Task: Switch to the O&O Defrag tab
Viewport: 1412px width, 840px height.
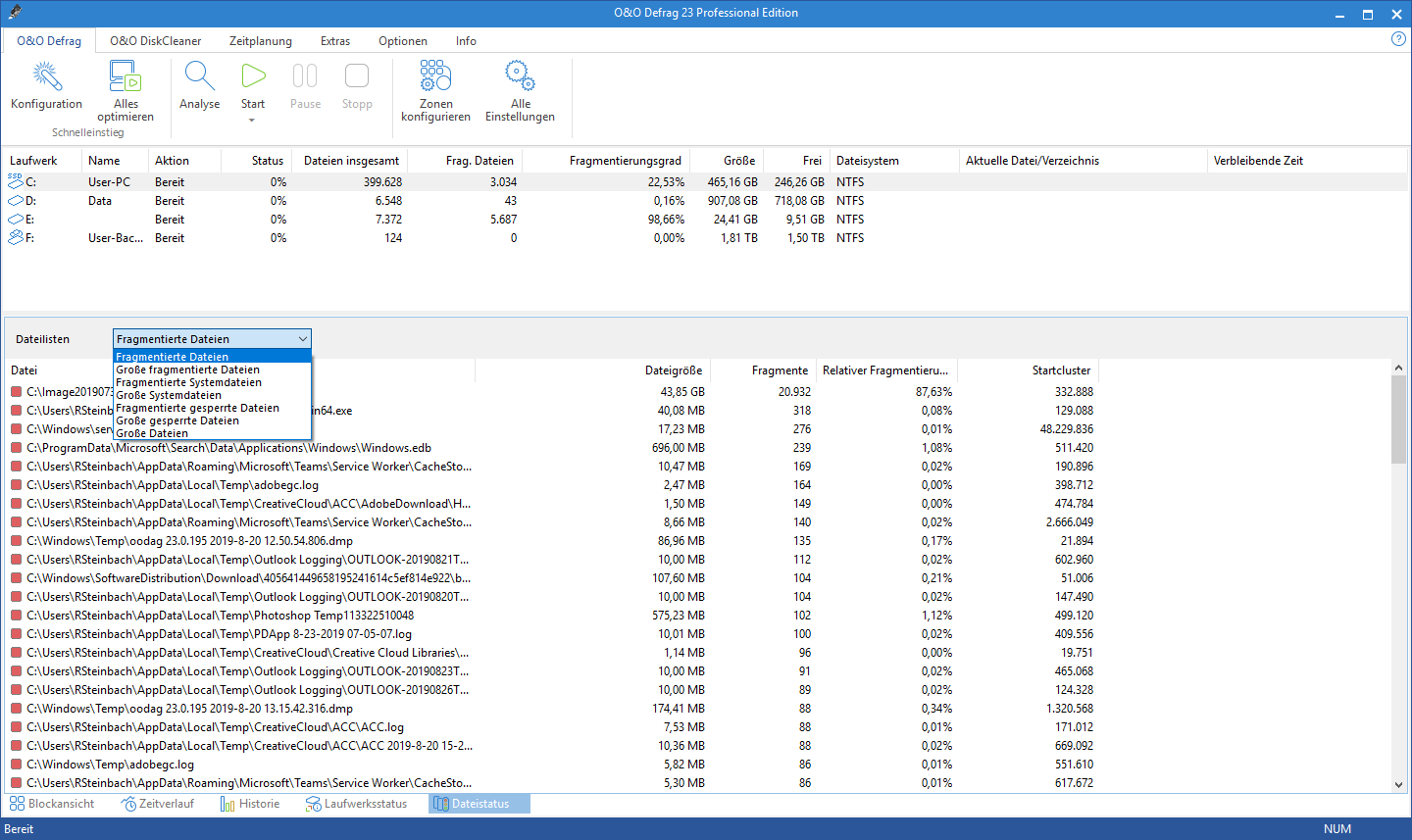Action: 49,41
